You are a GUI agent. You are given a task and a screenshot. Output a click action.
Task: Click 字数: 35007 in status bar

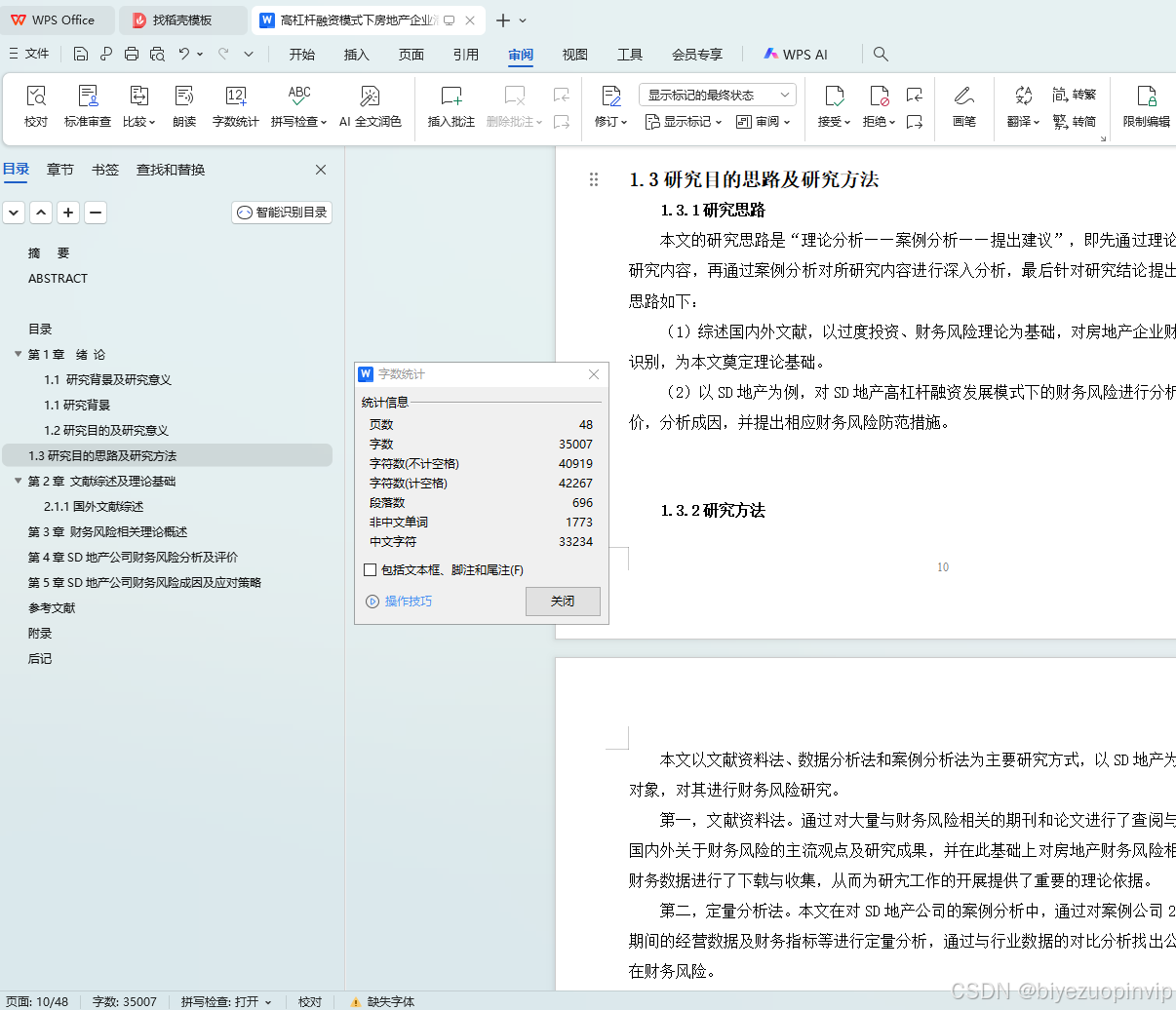coord(125,1001)
